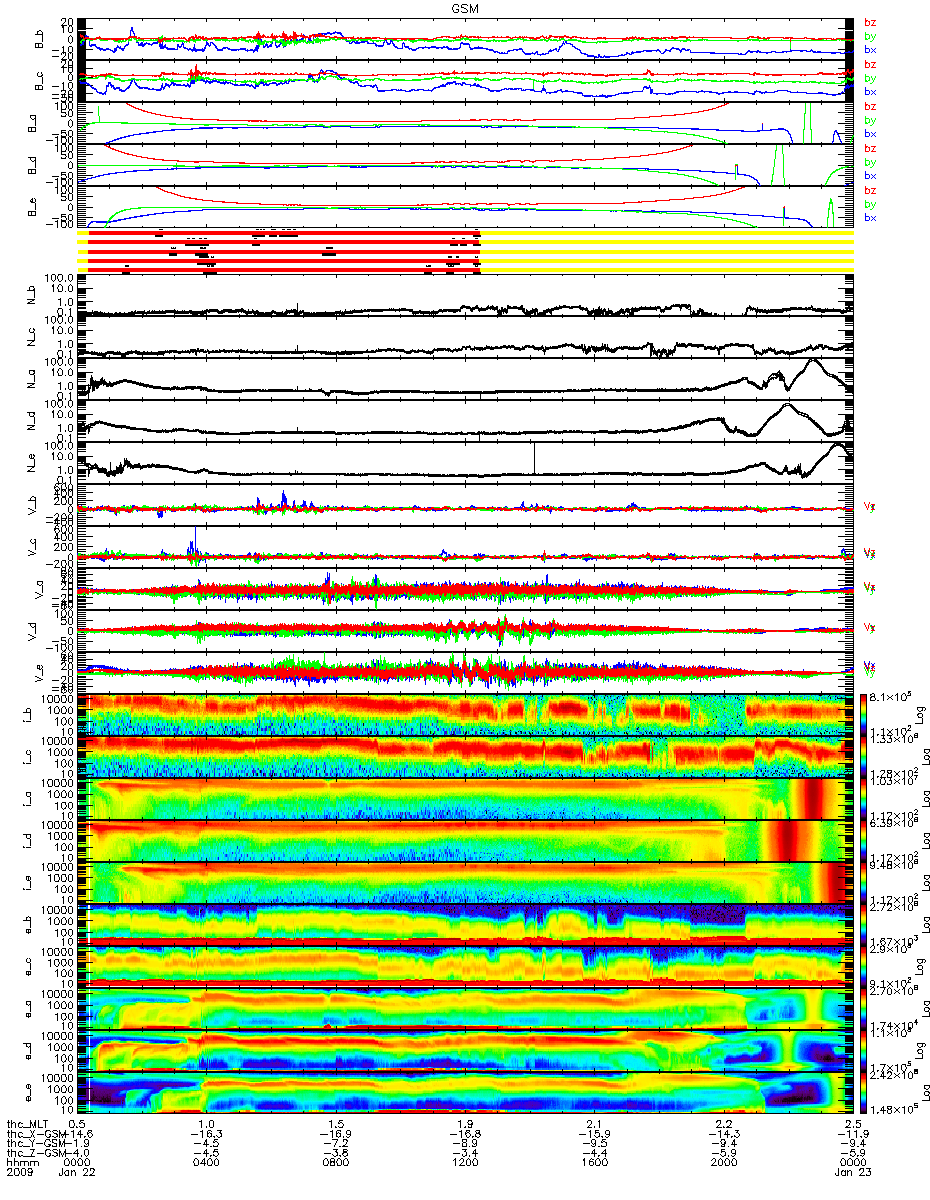Click the 2000 time tick label

(723, 1162)
